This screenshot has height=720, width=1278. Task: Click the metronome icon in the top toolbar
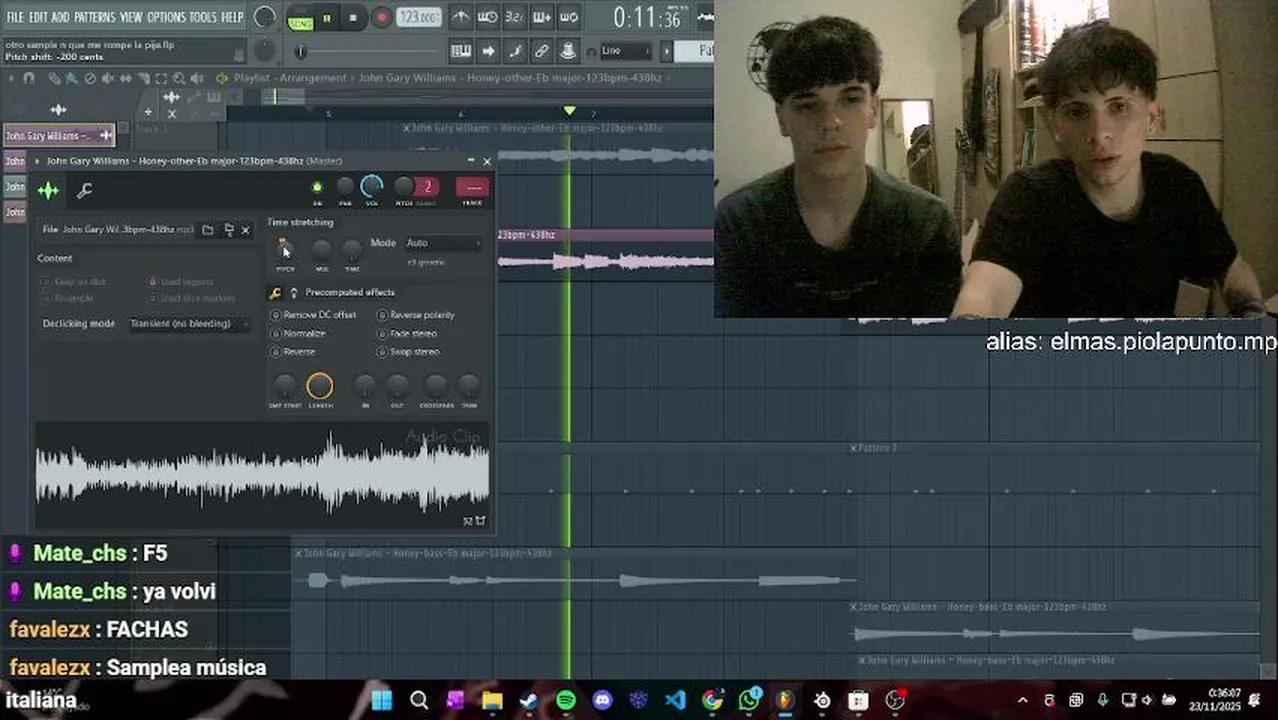(x=460, y=18)
